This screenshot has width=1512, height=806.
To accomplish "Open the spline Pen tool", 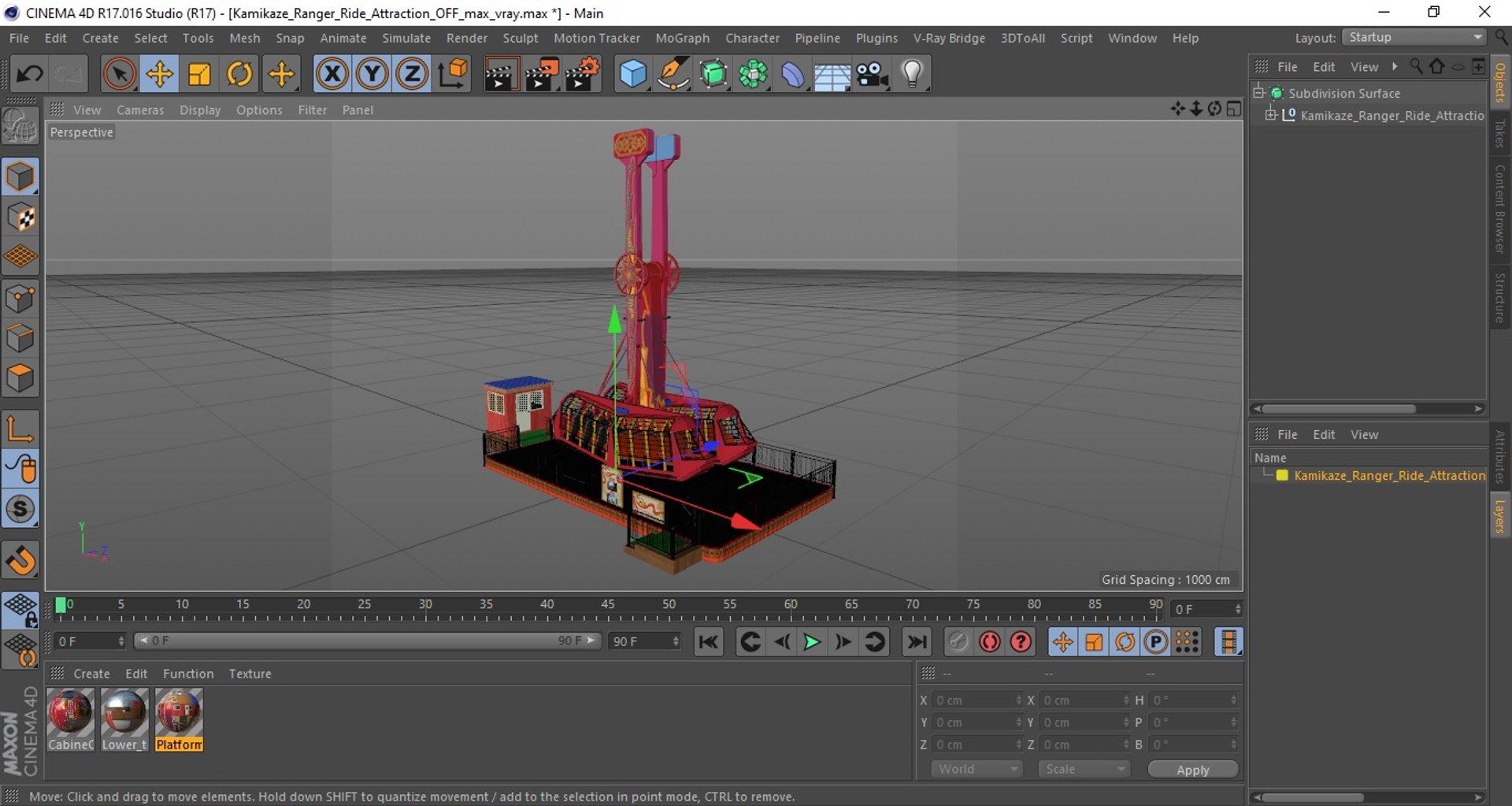I will click(673, 74).
